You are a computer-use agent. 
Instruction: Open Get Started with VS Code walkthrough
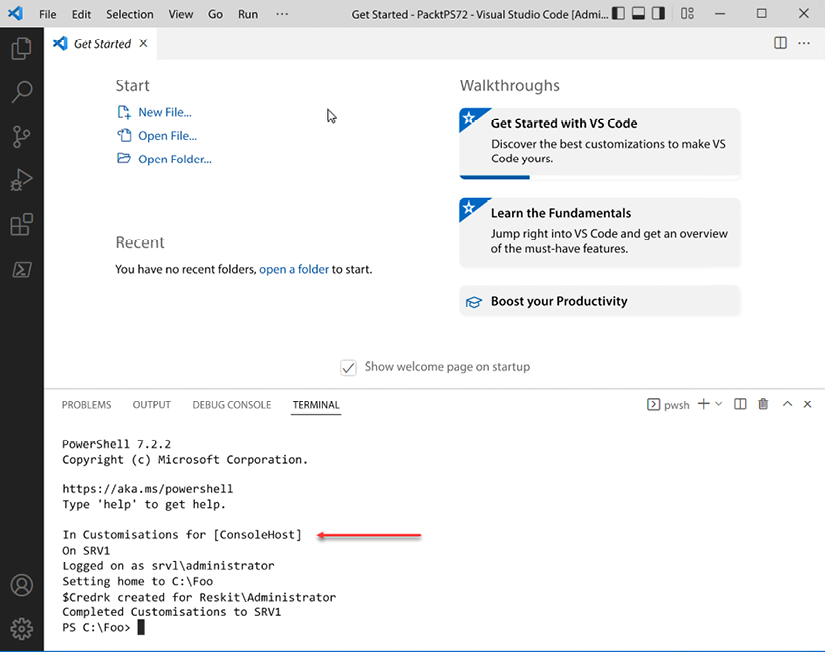[x=600, y=143]
